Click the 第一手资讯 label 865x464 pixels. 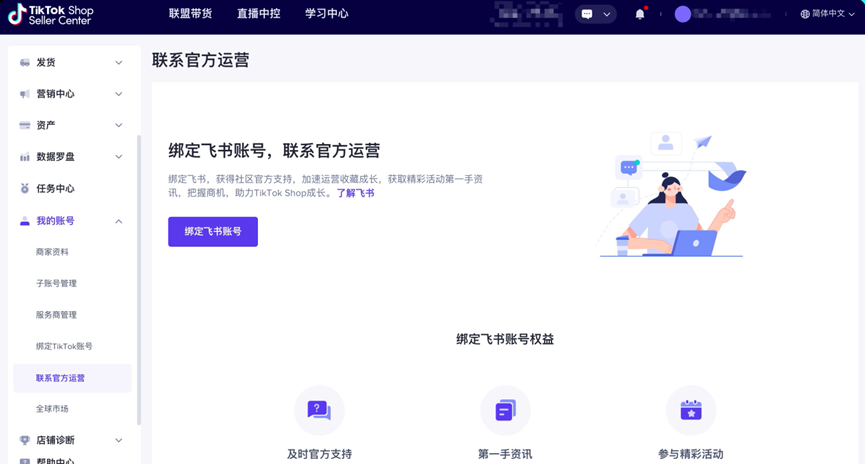pos(505,454)
